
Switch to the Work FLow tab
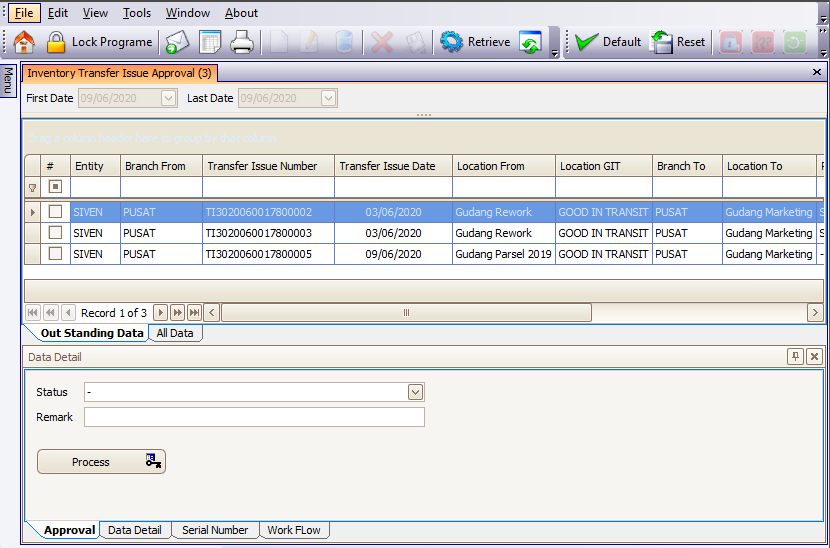pos(294,530)
